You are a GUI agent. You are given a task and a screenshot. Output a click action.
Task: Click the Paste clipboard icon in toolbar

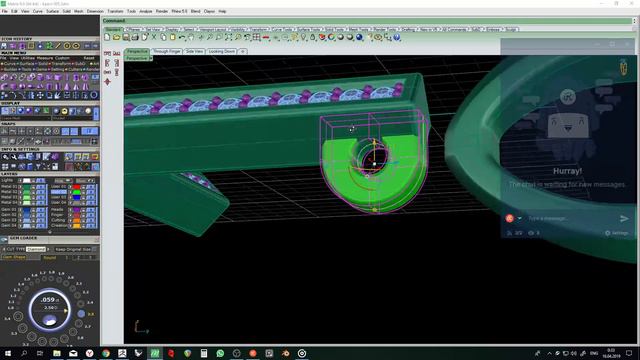(x=173, y=38)
